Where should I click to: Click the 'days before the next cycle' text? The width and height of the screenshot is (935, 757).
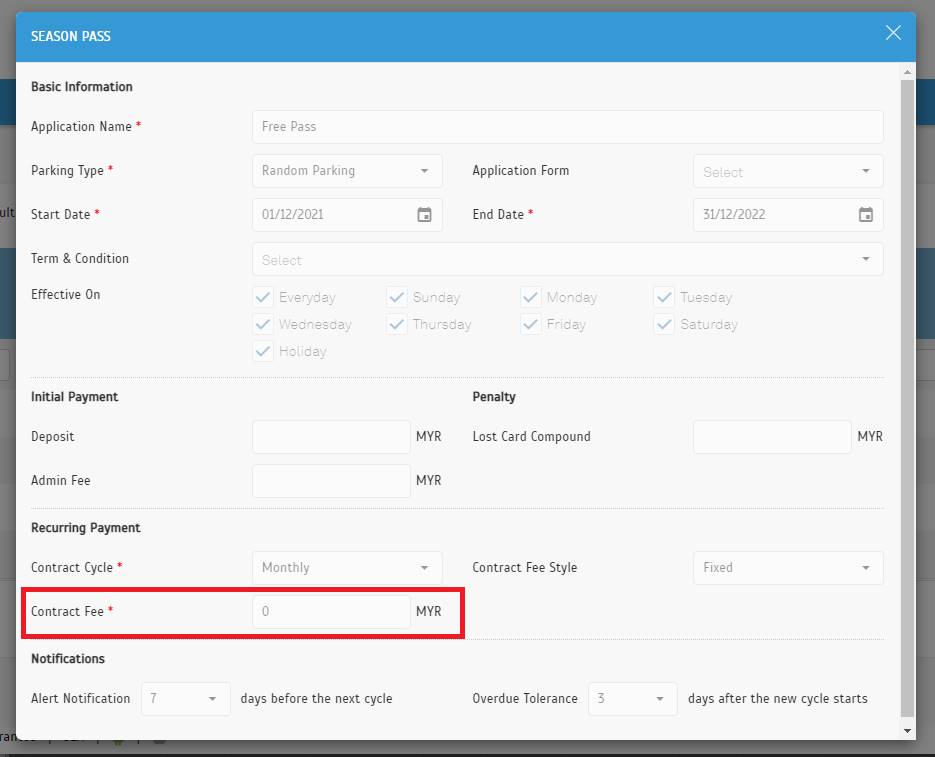coord(316,699)
